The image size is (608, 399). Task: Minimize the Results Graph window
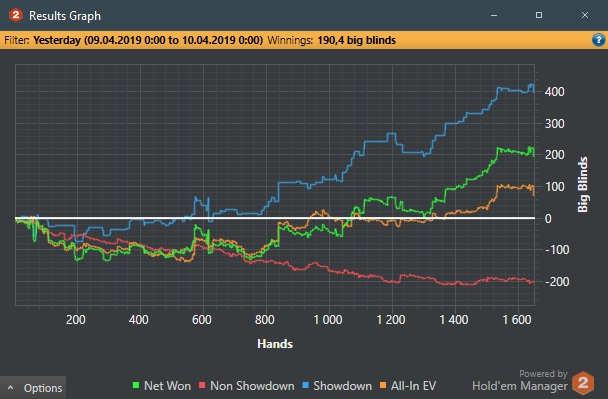click(x=494, y=15)
